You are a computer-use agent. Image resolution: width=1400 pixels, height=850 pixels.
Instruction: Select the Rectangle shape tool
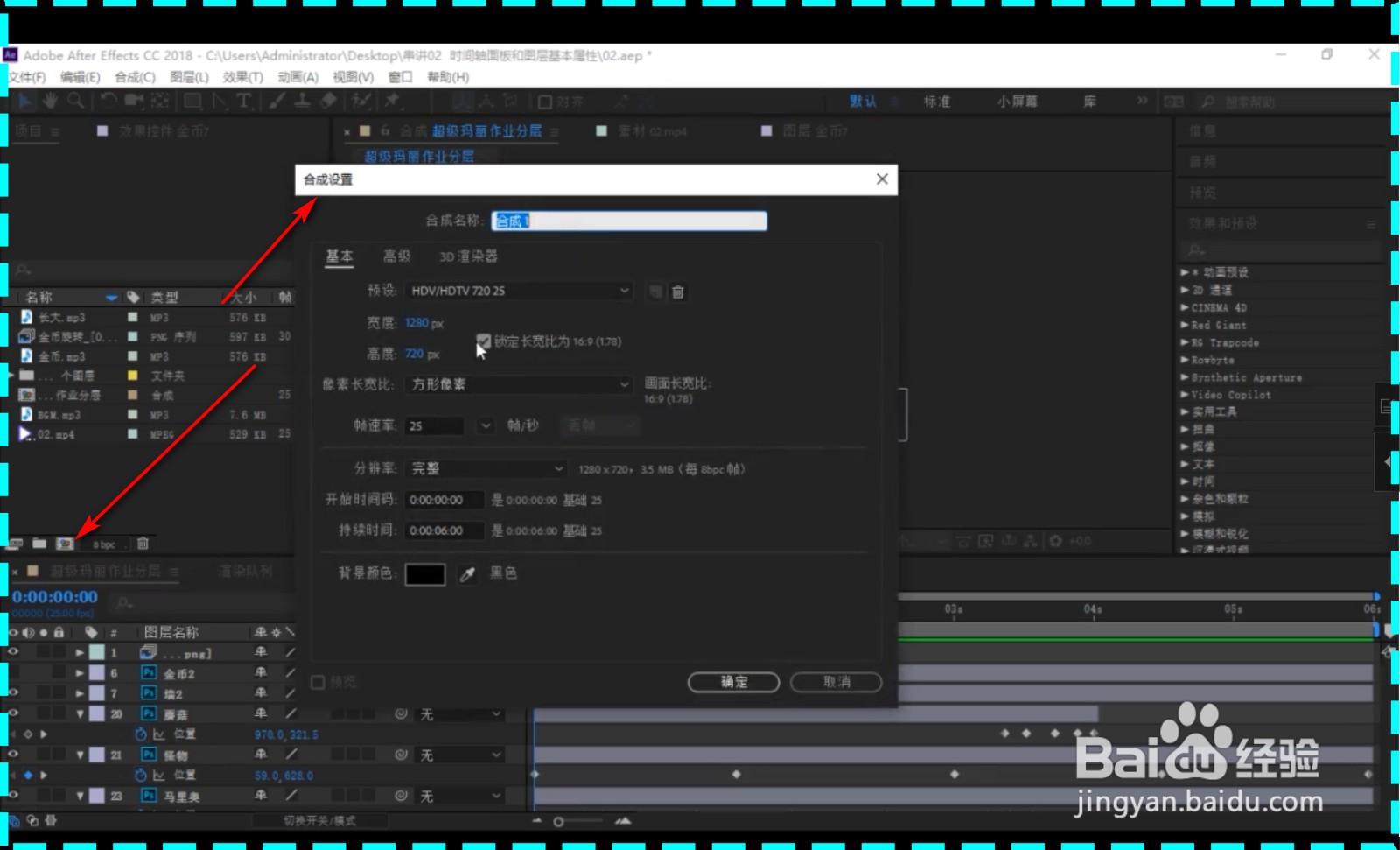pos(192,102)
